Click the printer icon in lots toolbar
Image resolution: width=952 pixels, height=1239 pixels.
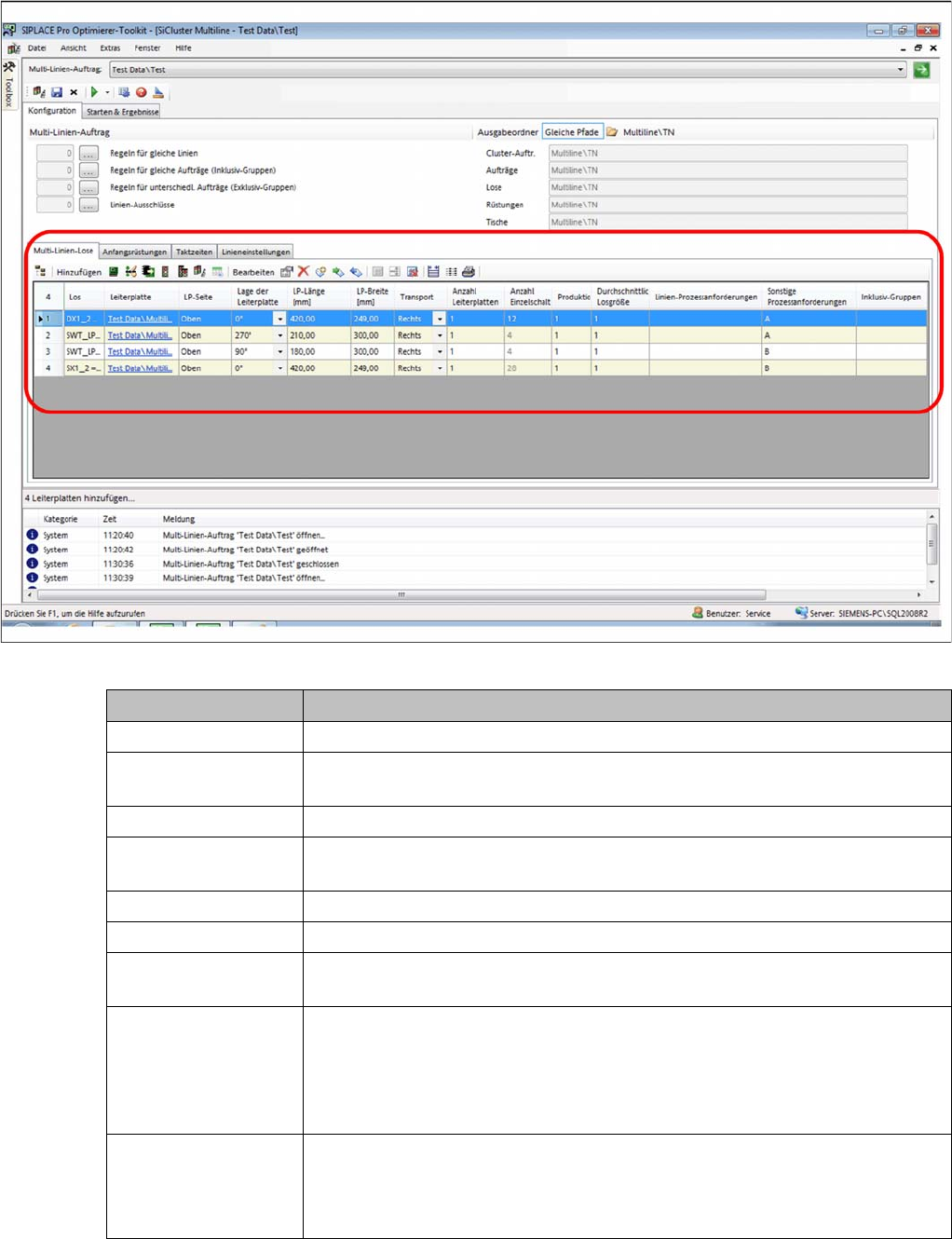click(x=469, y=272)
